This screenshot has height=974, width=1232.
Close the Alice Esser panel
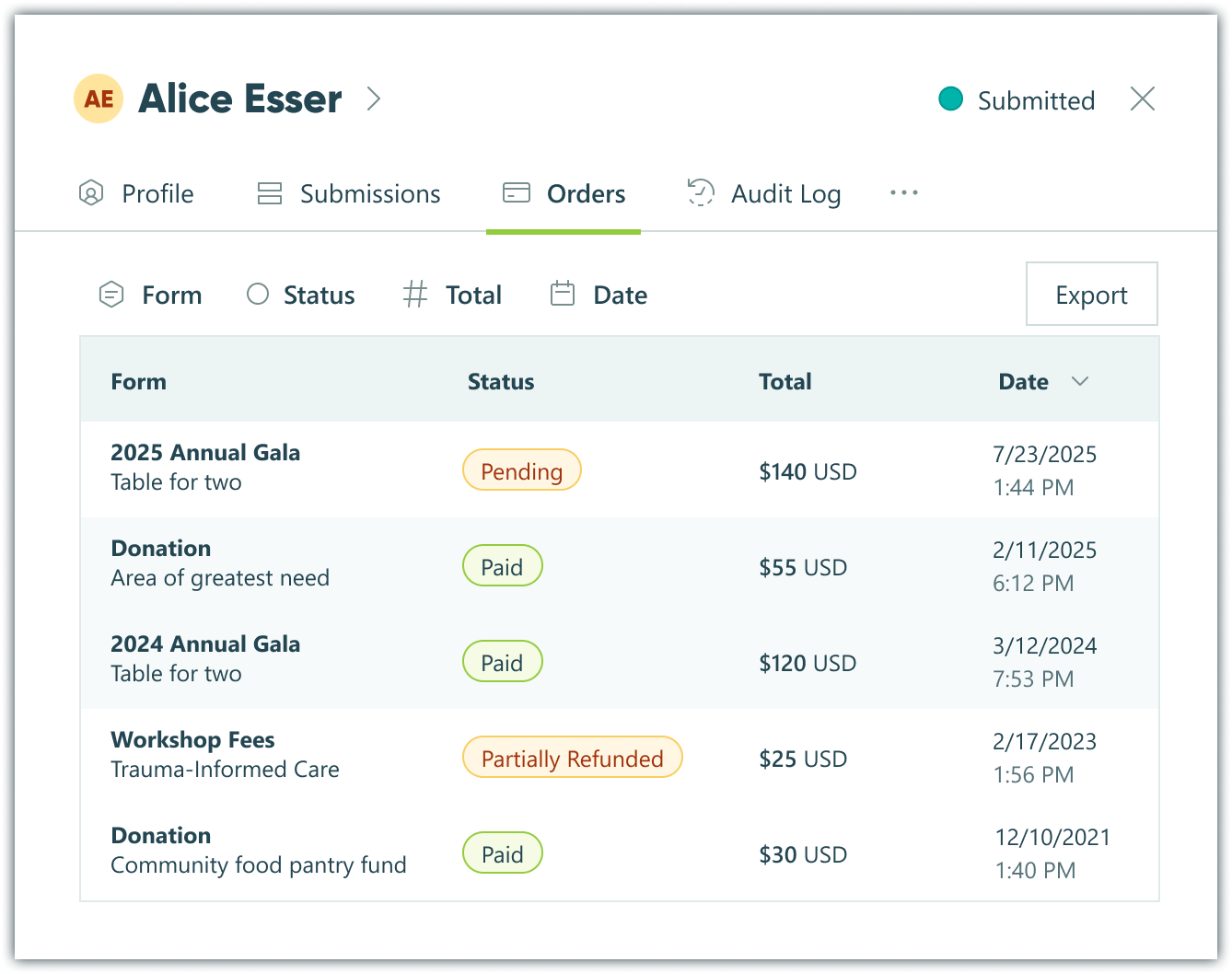coord(1143,99)
